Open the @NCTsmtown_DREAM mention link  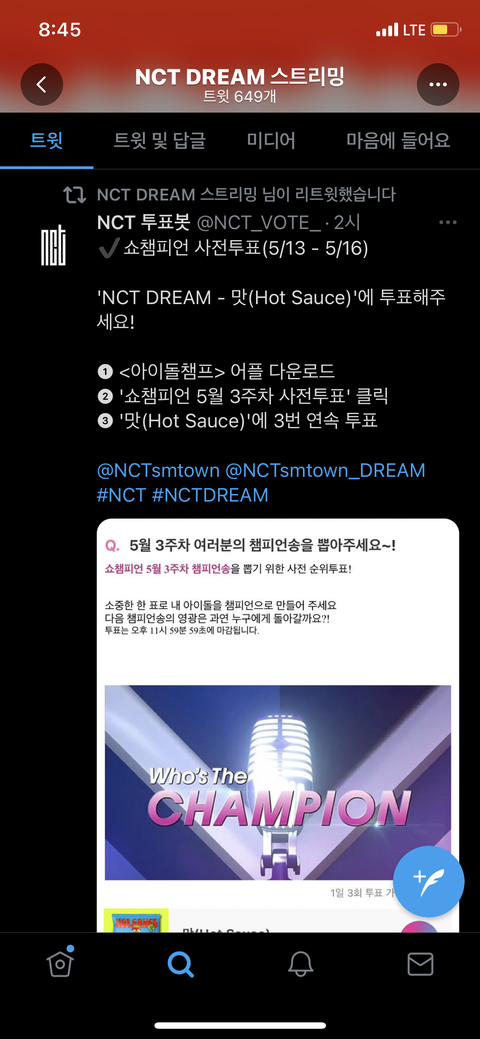(325, 470)
